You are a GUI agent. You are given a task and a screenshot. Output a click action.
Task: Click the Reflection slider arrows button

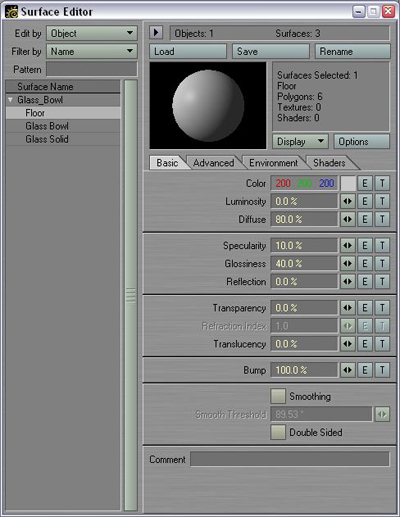(347, 282)
